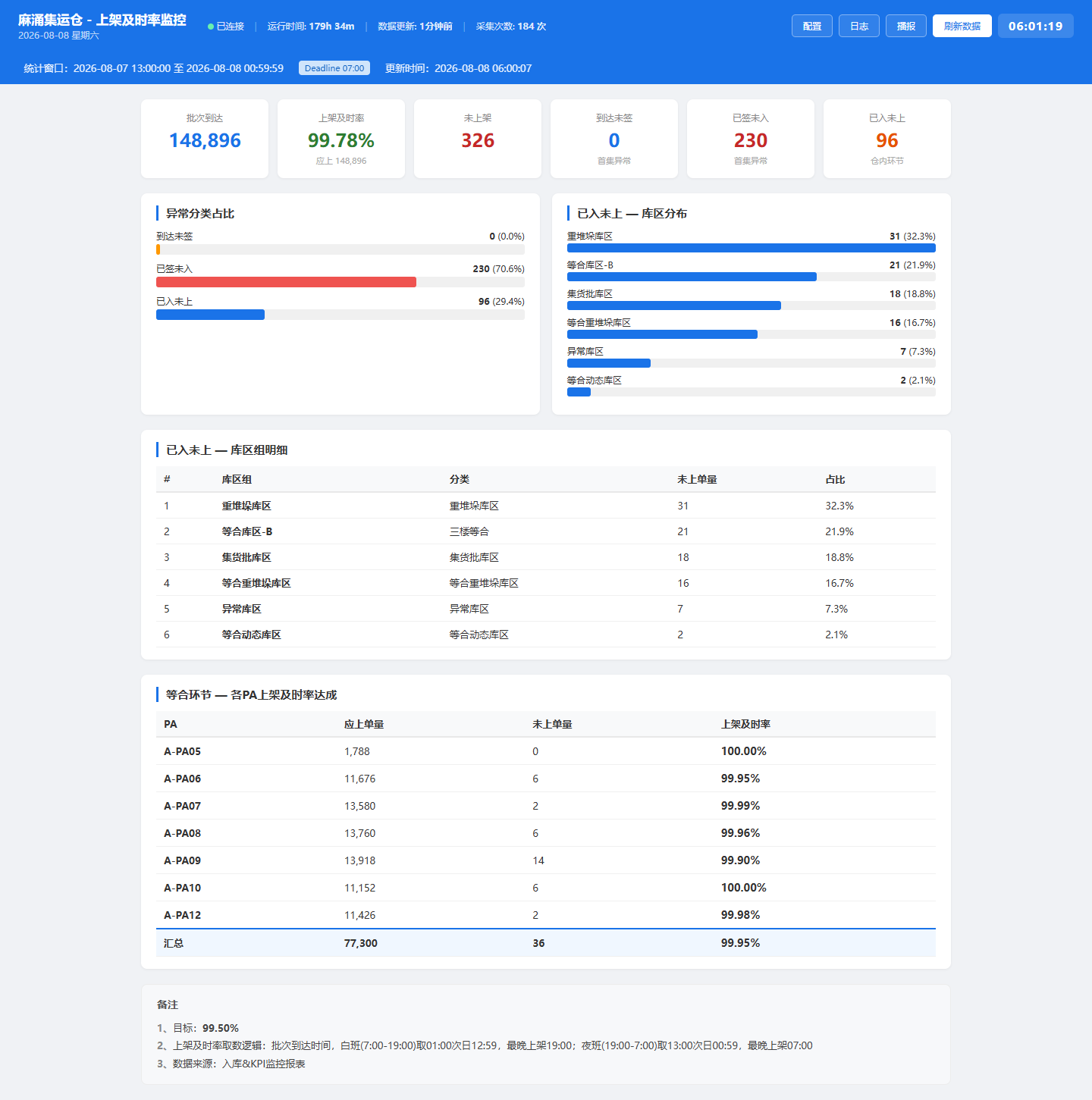Open the 日志 log button

(859, 26)
